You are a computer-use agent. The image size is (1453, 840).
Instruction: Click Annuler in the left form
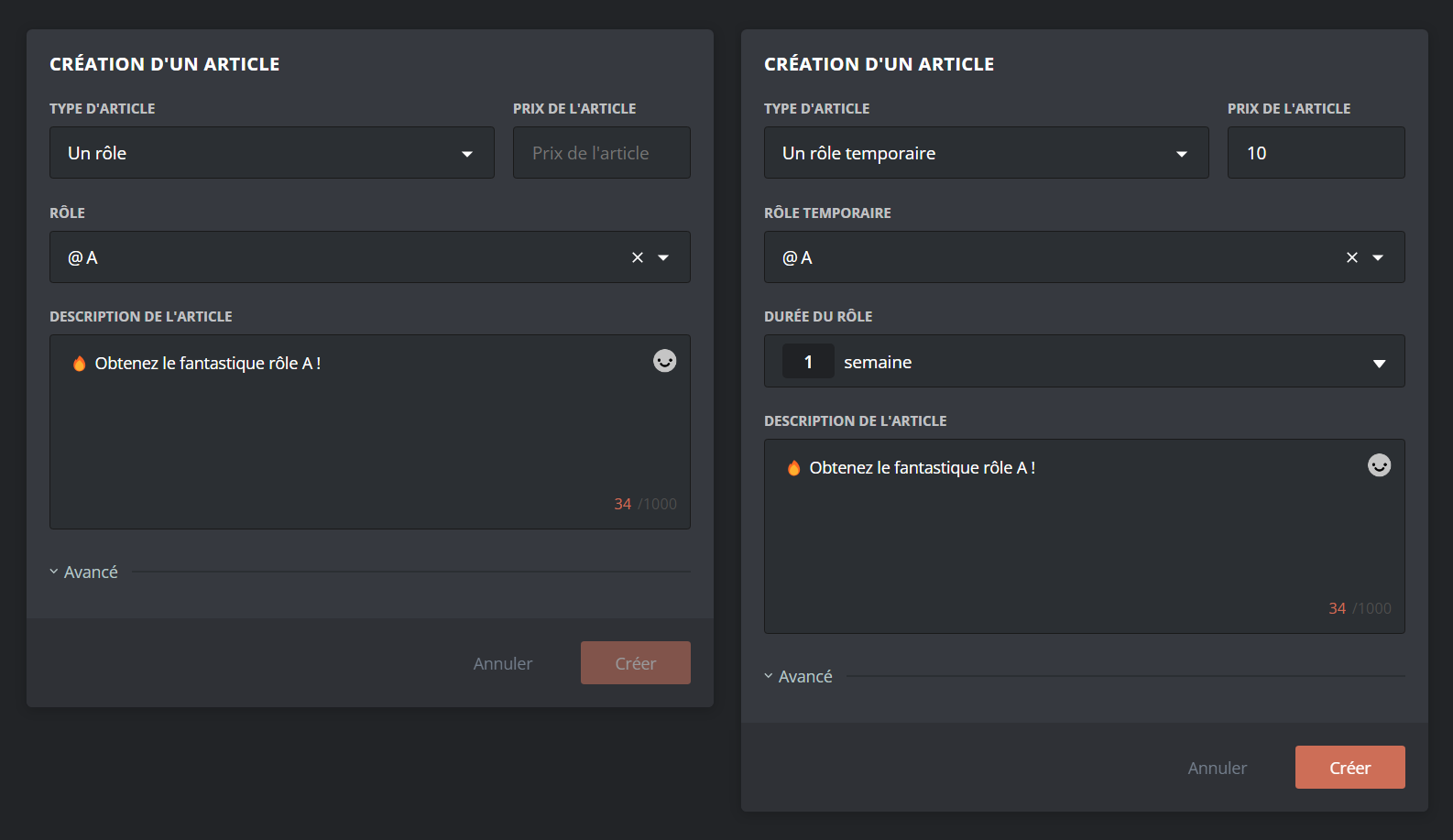click(x=502, y=663)
